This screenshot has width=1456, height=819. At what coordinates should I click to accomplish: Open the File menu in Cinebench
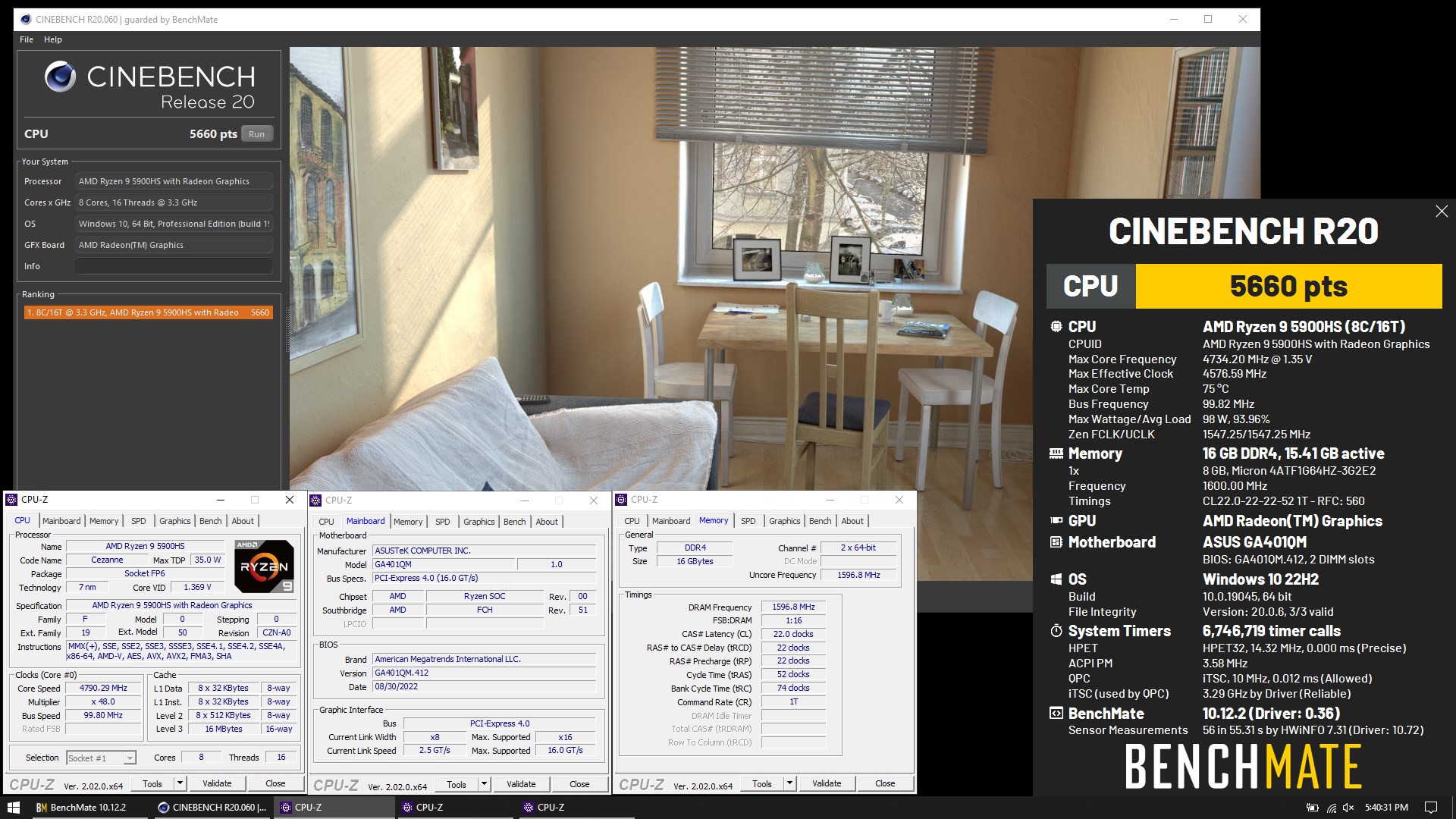click(27, 39)
